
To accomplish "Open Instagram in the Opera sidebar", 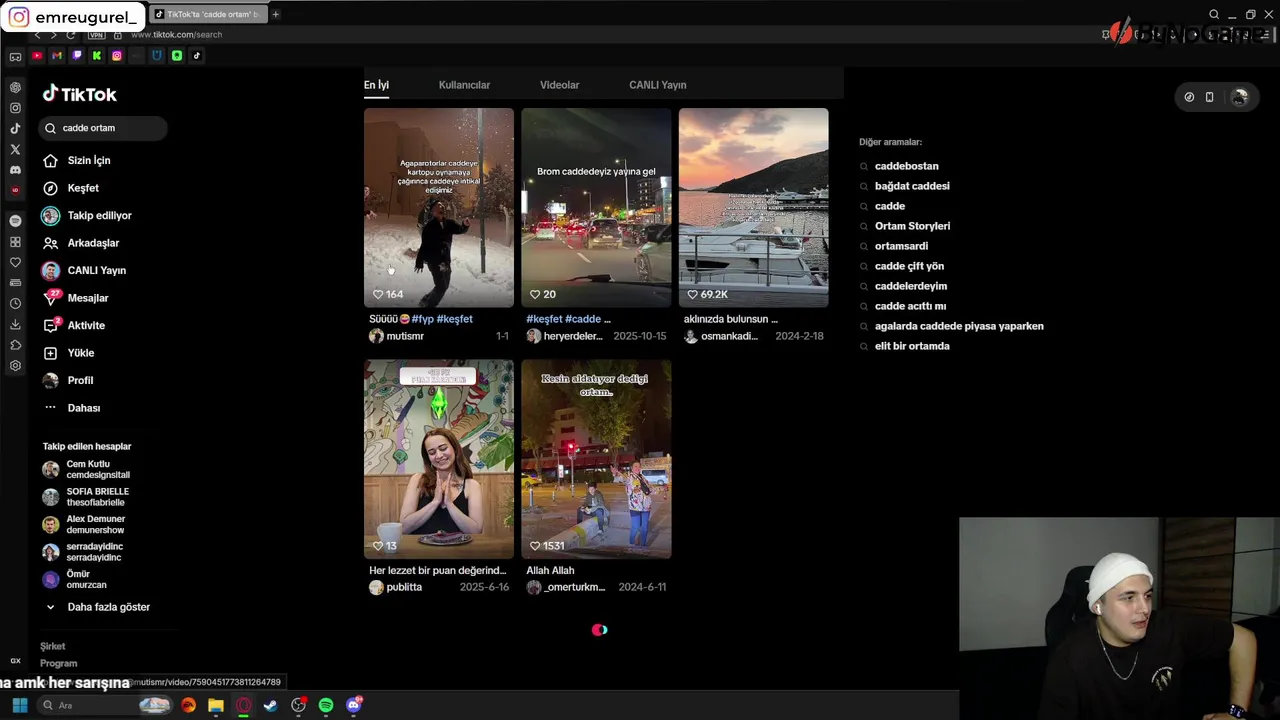I will [15, 108].
